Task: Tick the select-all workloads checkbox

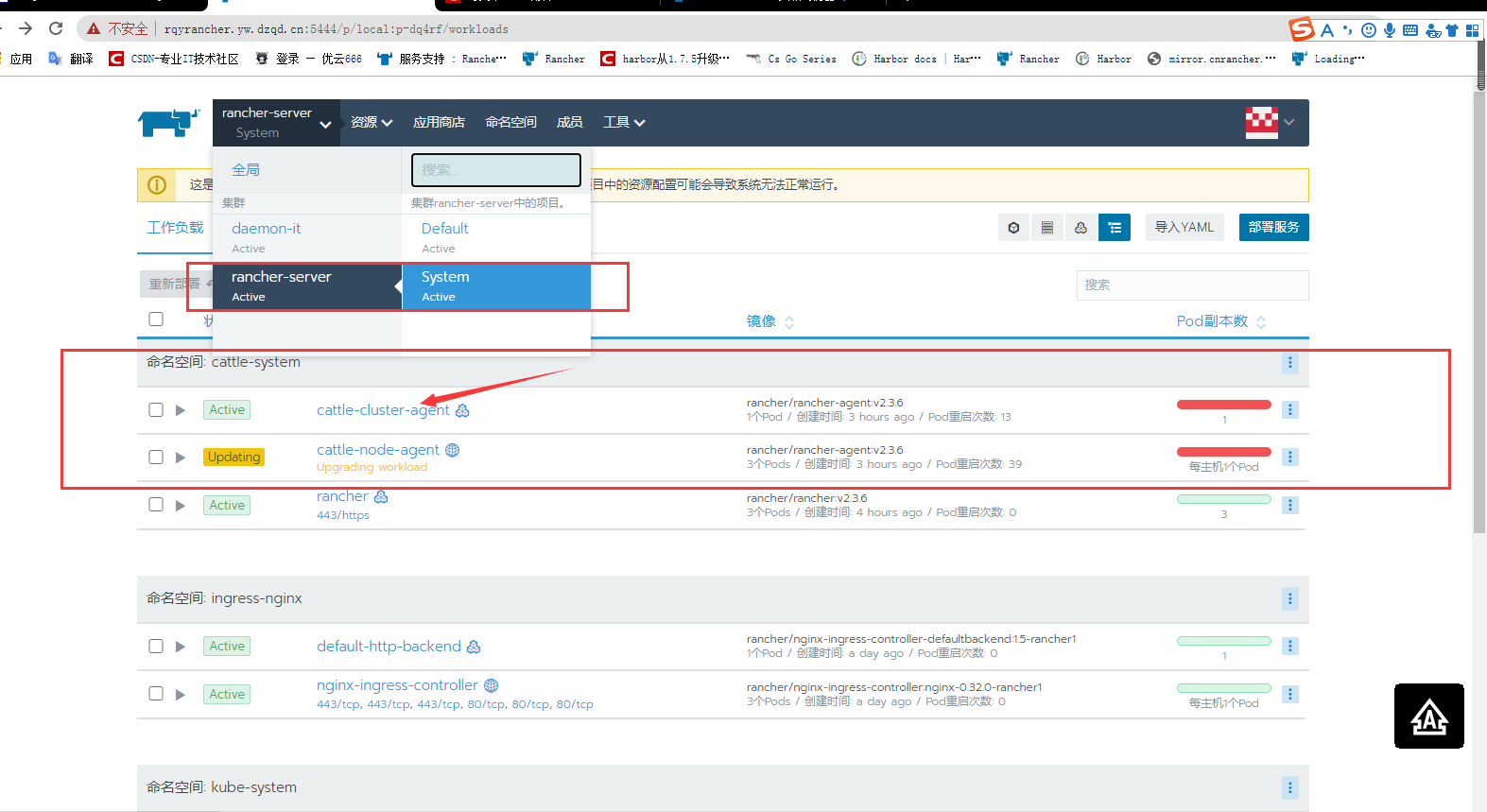Action: point(156,320)
